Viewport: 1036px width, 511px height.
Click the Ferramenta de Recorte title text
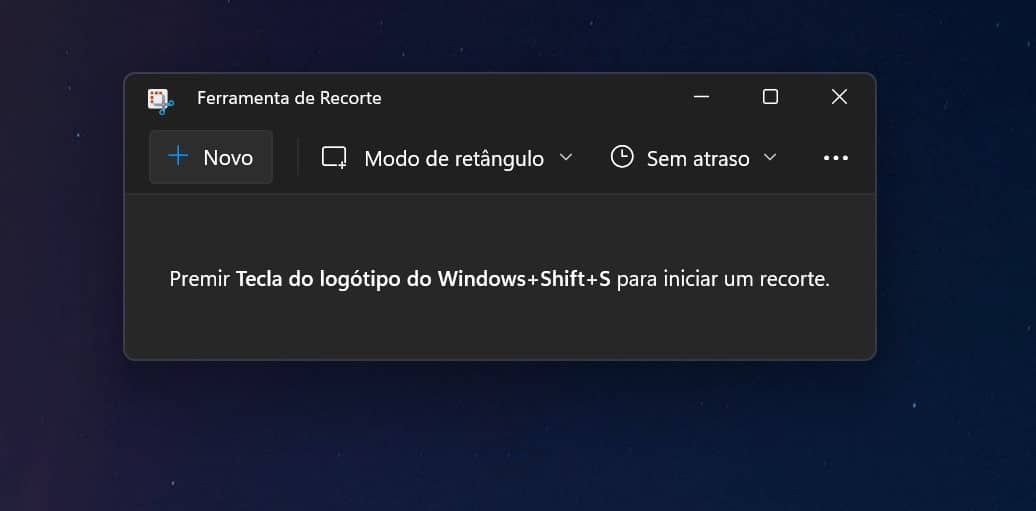pyautogui.click(x=289, y=98)
